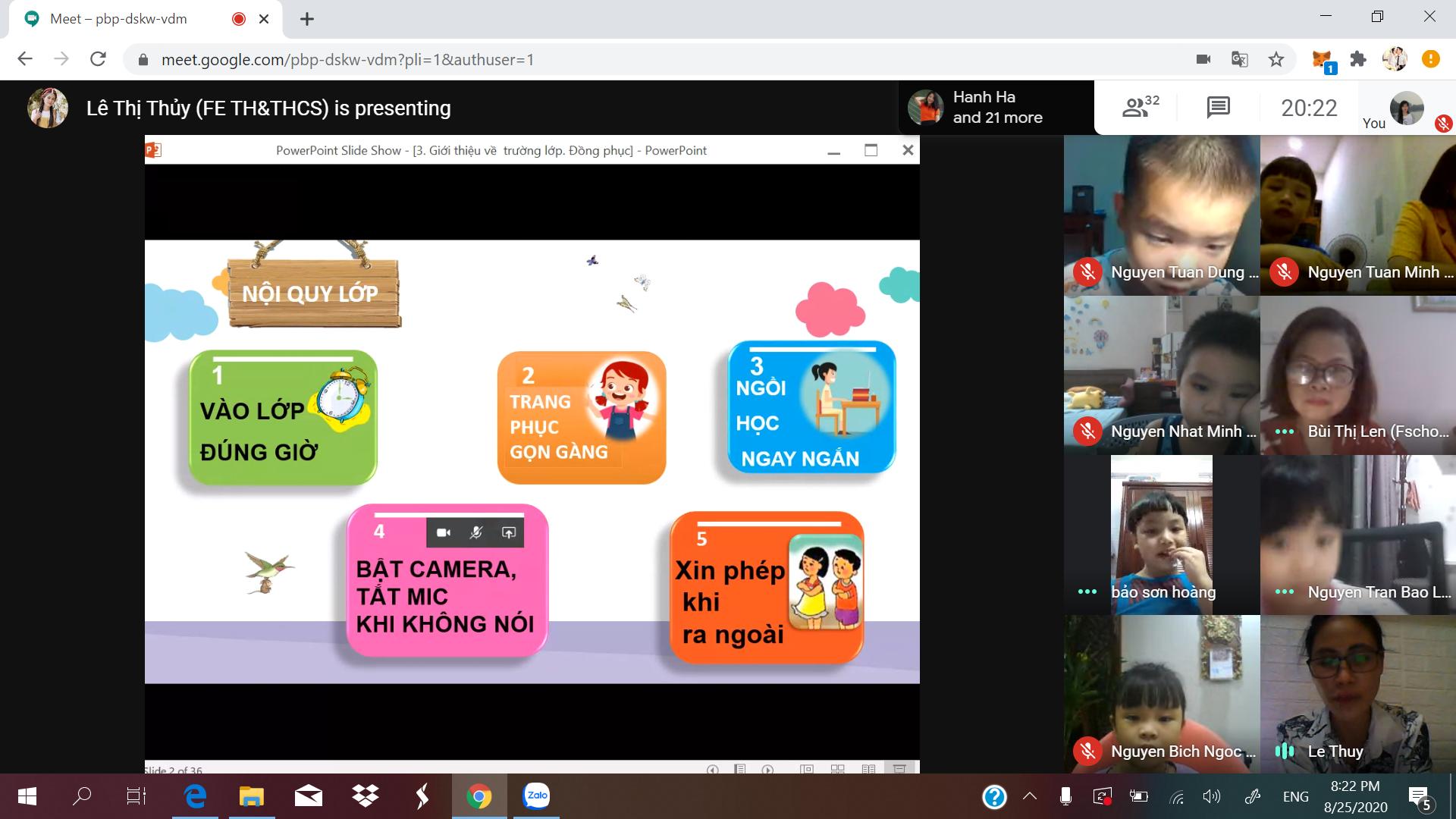The image size is (1456, 819).
Task: Open Zalo from the taskbar
Action: click(x=537, y=795)
